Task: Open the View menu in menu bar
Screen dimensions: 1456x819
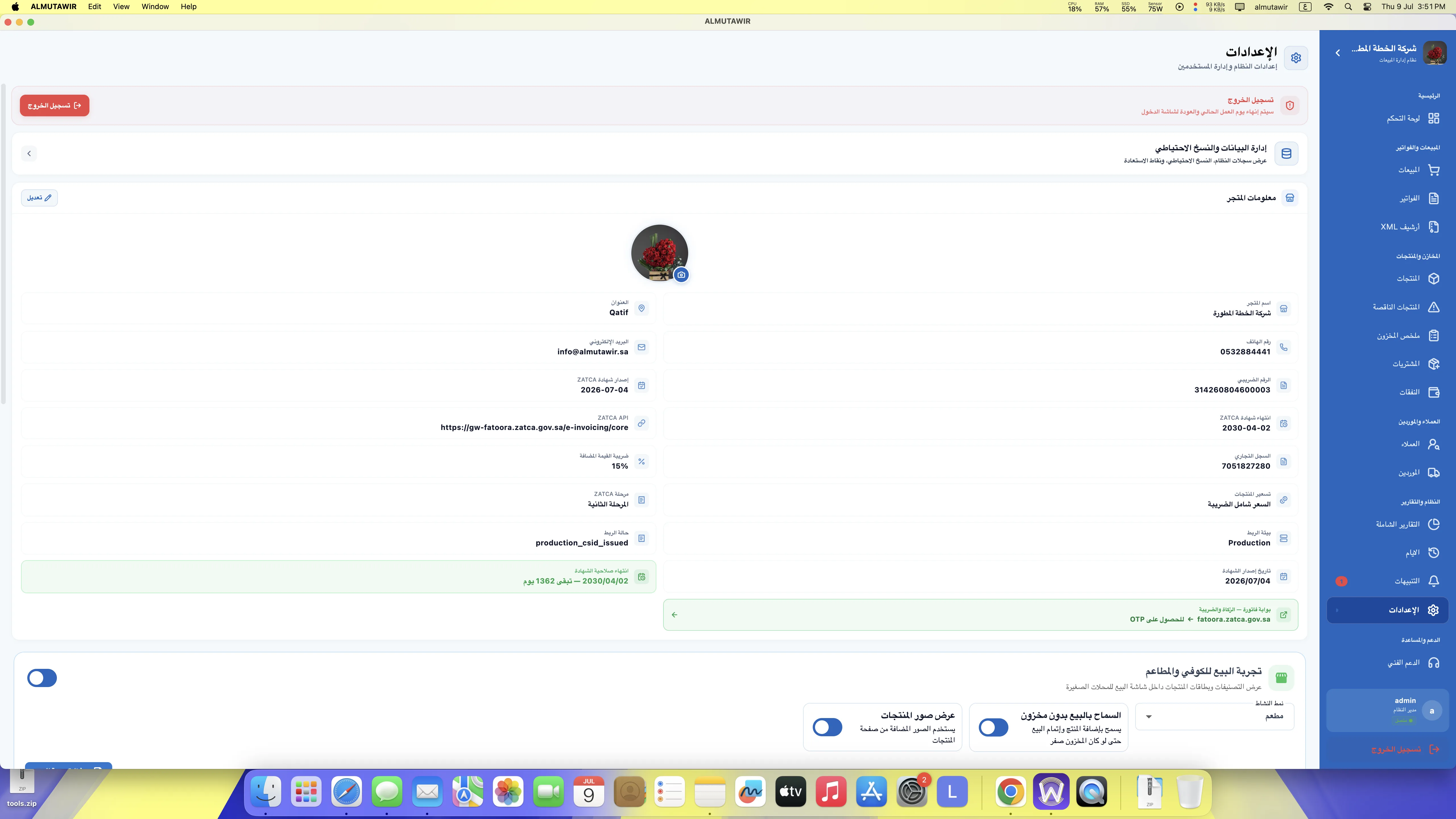Action: 121,7
